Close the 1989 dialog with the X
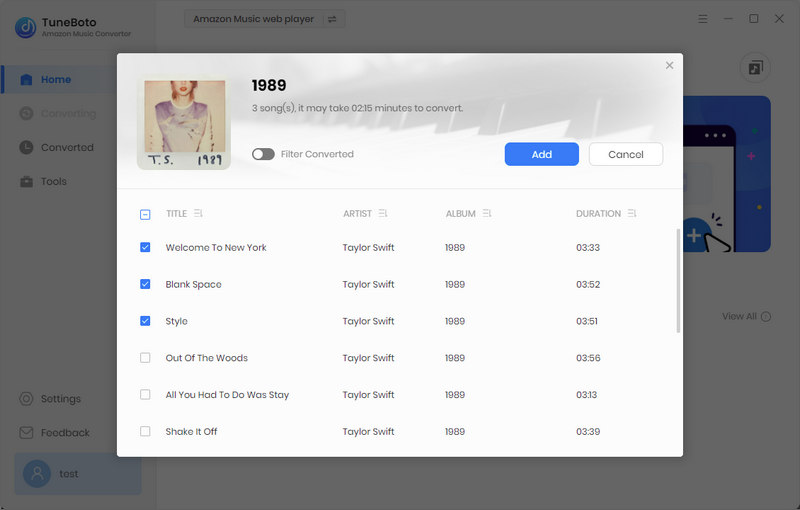800x510 pixels. [669, 65]
